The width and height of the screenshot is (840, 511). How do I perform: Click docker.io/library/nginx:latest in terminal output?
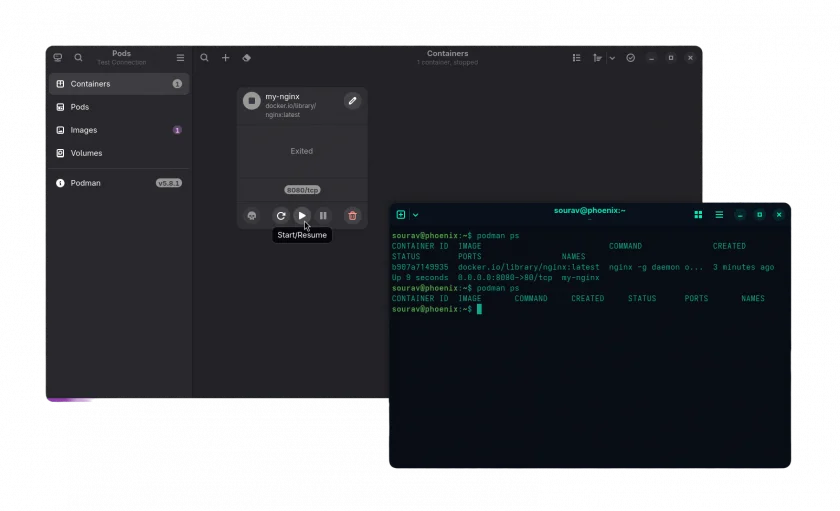[529, 267]
